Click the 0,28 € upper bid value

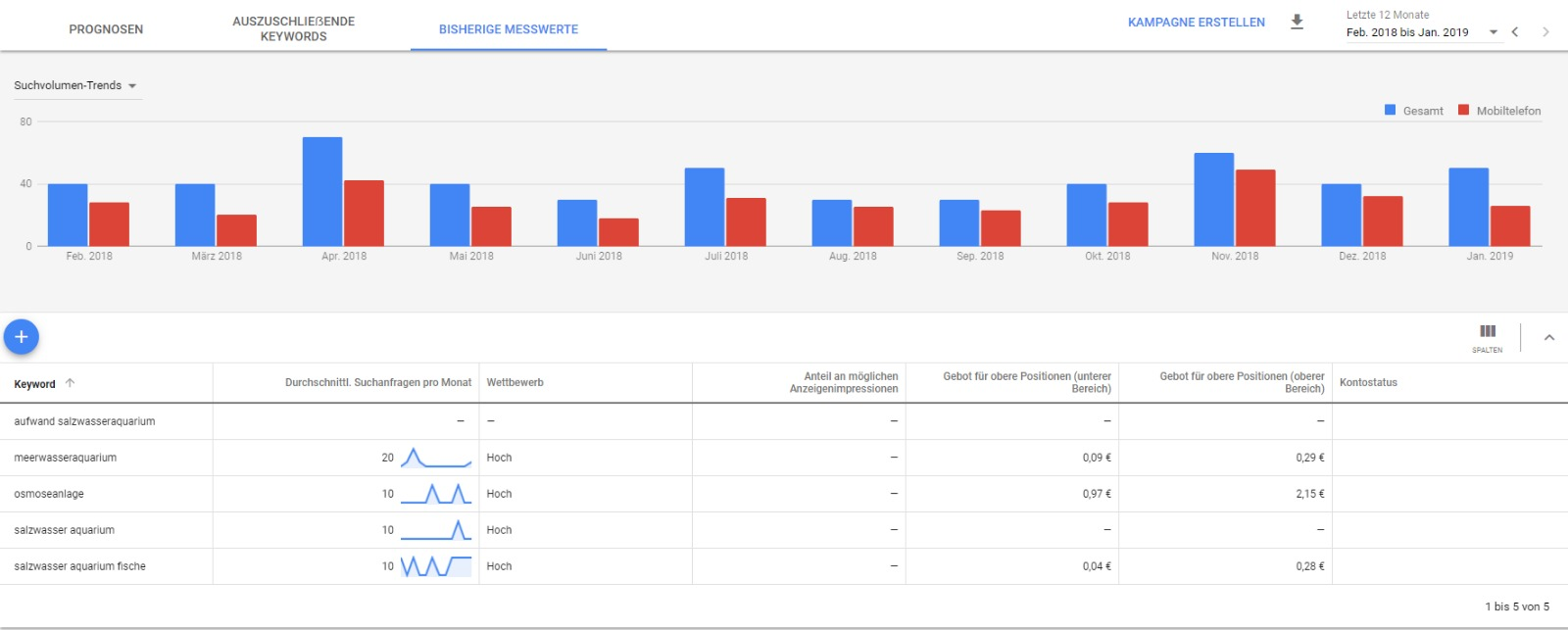point(1310,566)
